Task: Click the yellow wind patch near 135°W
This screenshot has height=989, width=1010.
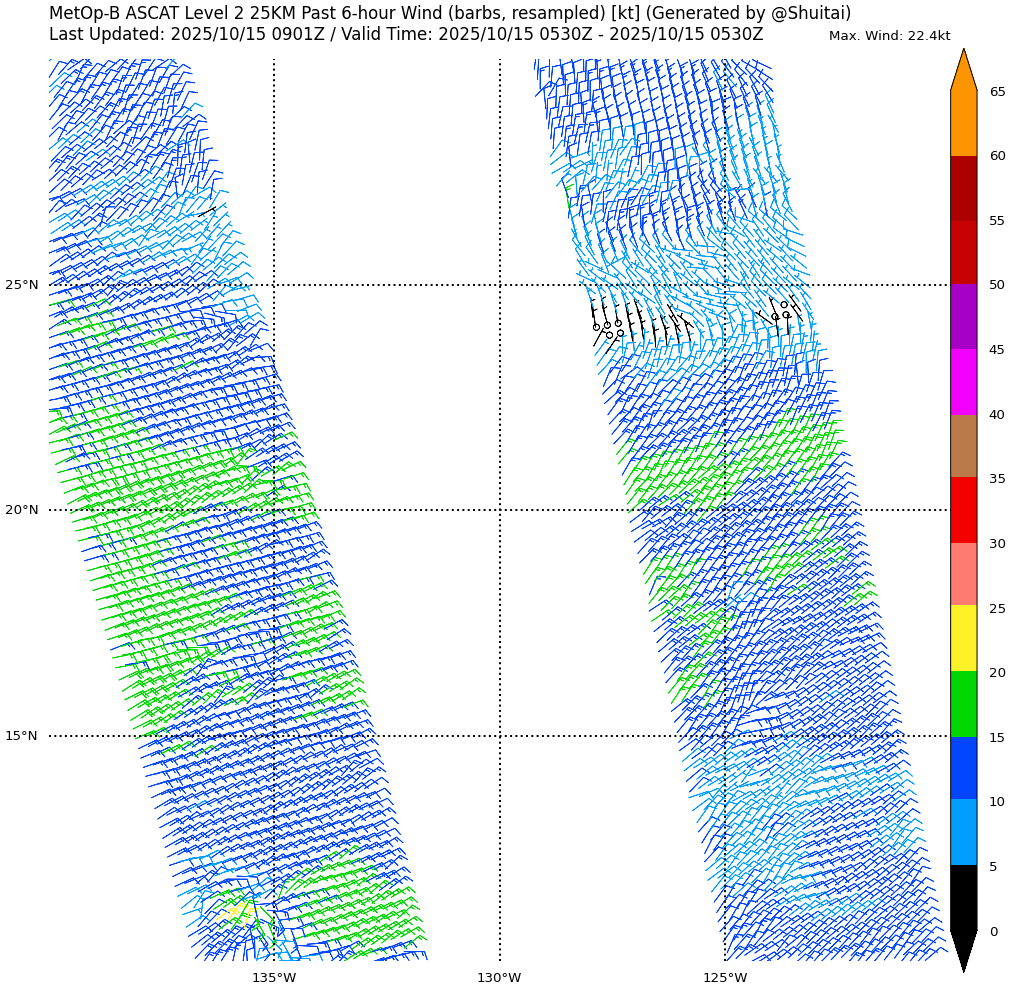Action: tap(236, 911)
